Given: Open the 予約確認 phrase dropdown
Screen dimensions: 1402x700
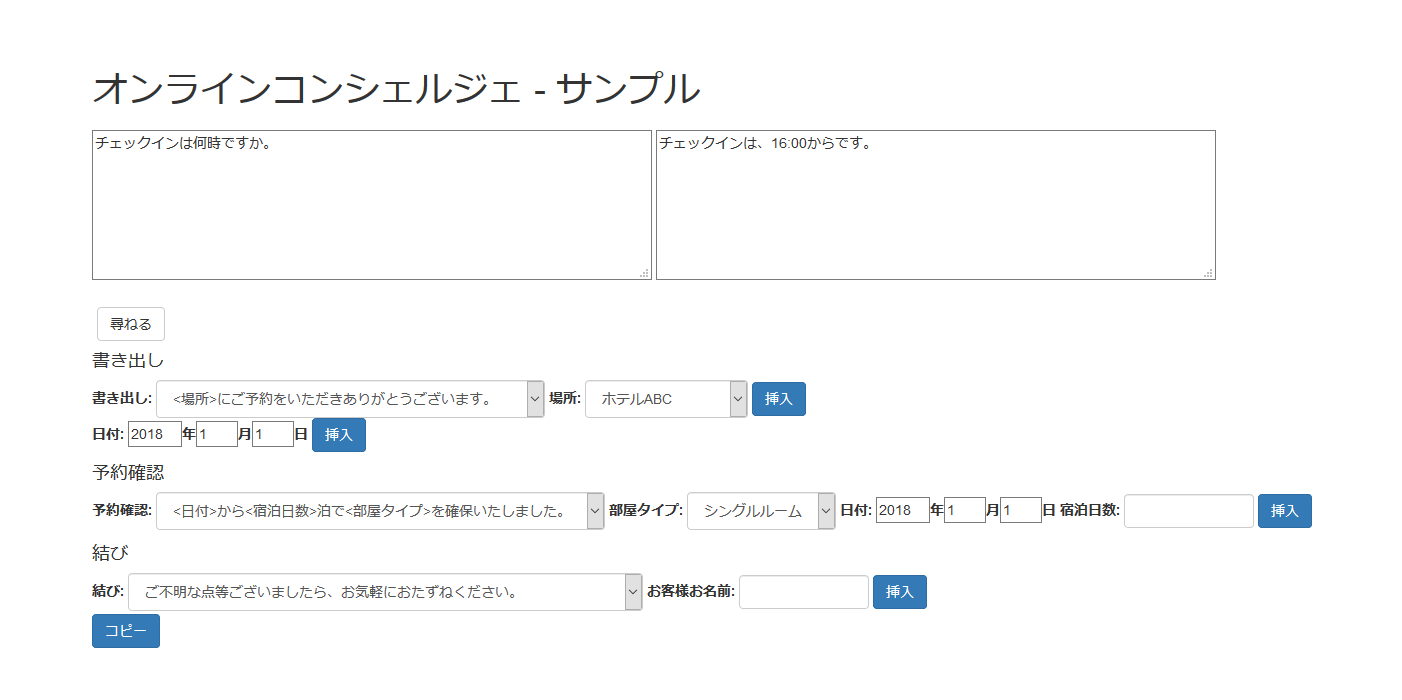Looking at the screenshot, I should pyautogui.click(x=380, y=511).
